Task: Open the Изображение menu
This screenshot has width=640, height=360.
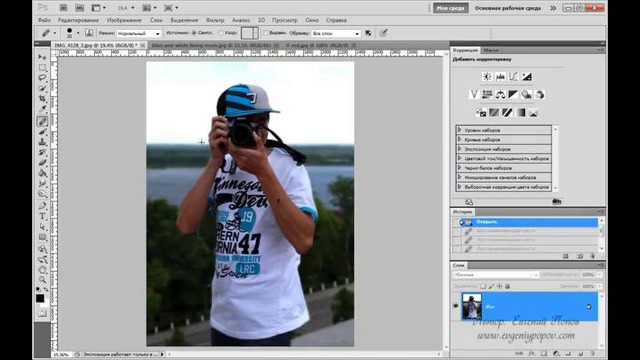Action: tap(124, 20)
